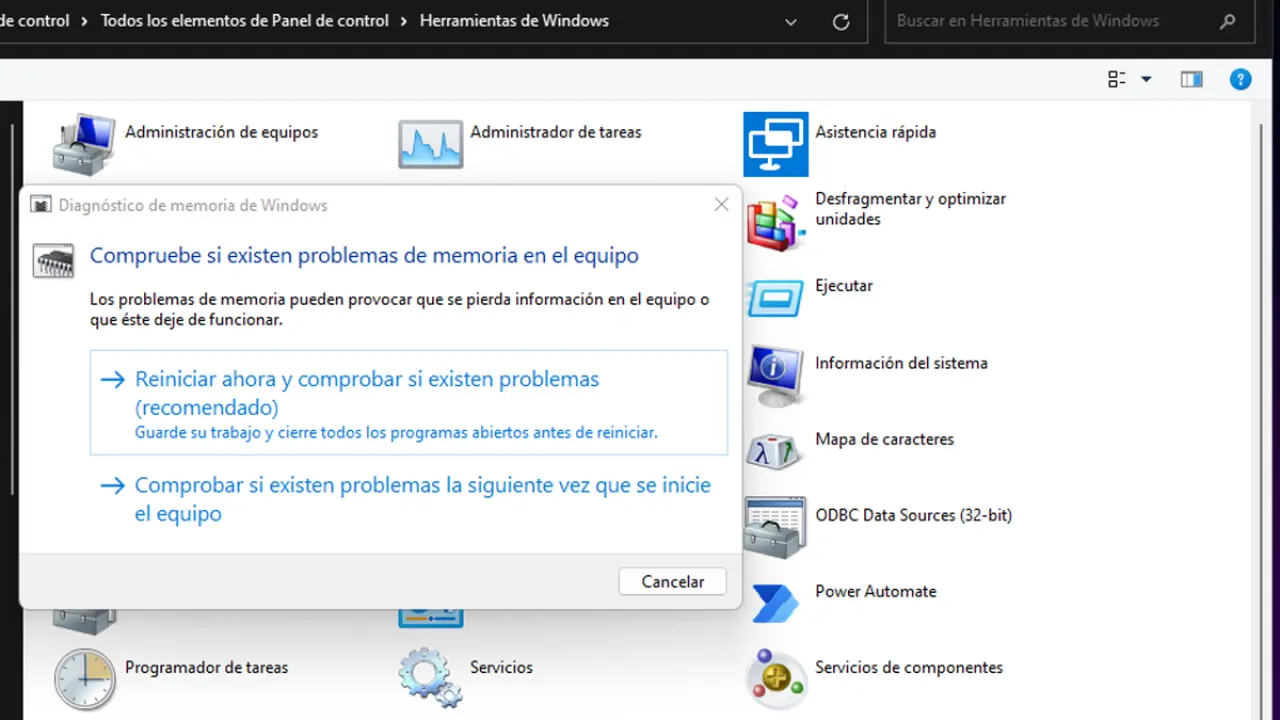The height and width of the screenshot is (720, 1280).
Task: Open ODBC Data Sources (32-bit) icon
Action: point(775,526)
